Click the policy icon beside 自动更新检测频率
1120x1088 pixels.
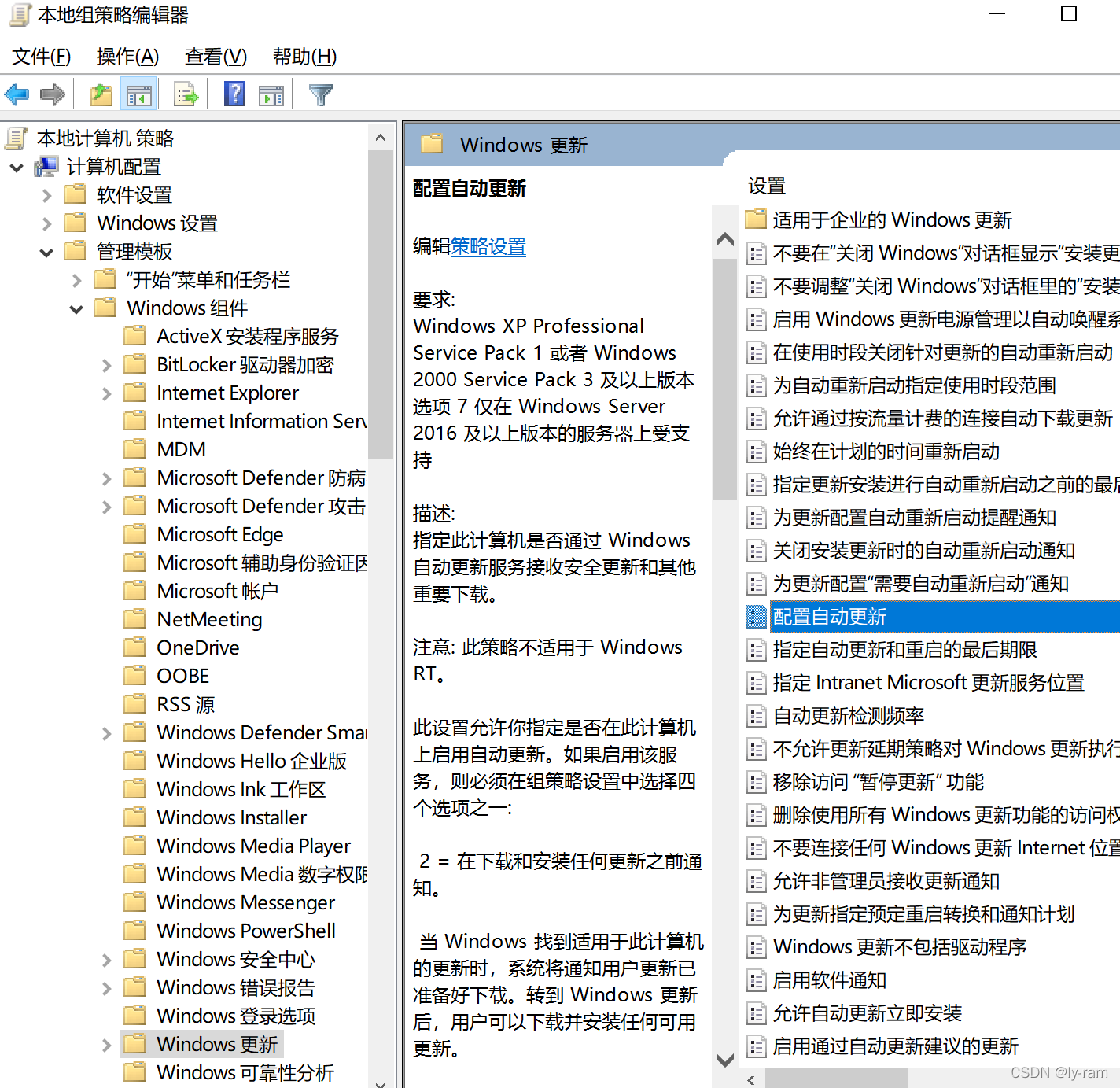(757, 717)
